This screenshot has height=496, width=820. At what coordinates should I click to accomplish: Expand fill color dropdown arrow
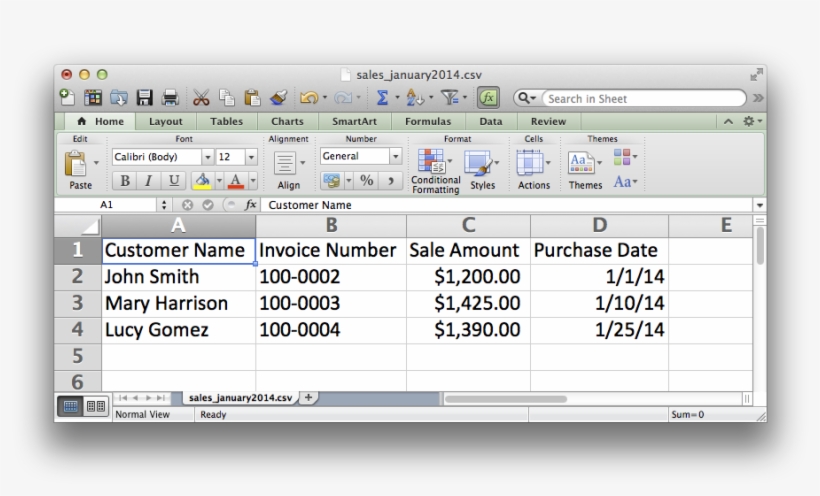pyautogui.click(x=219, y=181)
